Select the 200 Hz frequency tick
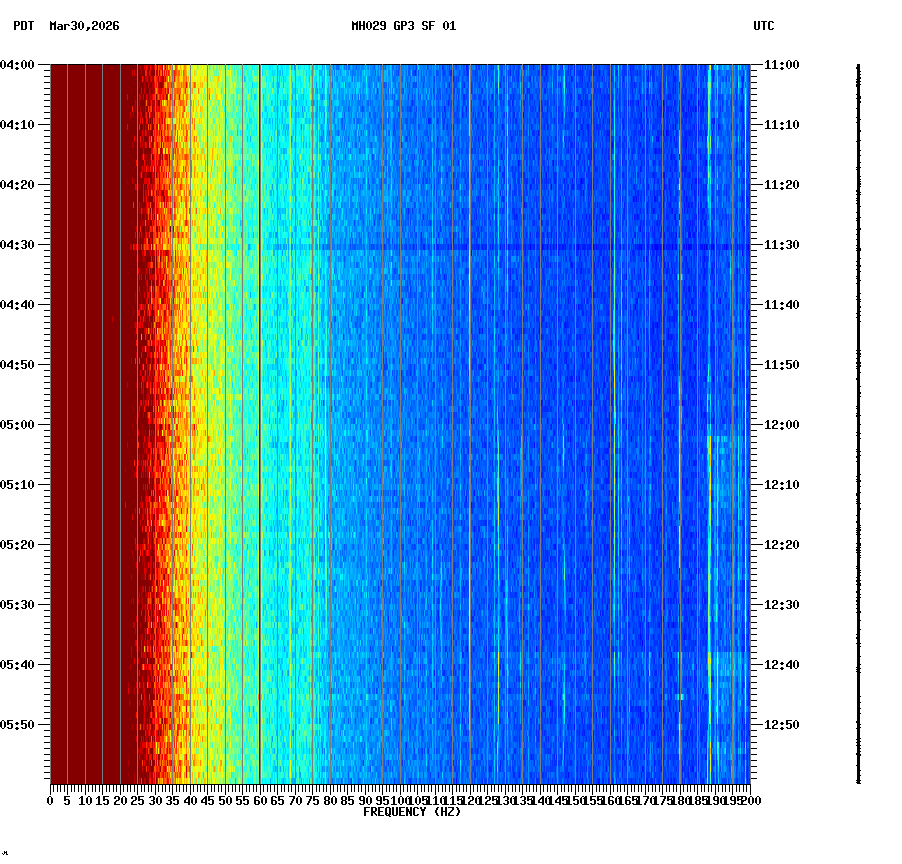This screenshot has width=902, height=864. (x=749, y=800)
